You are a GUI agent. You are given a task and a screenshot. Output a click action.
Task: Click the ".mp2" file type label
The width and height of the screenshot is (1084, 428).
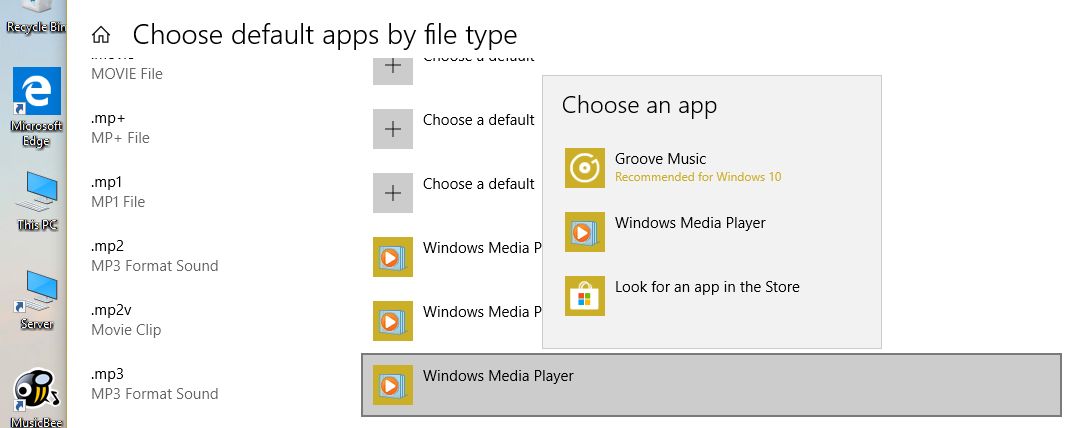(107, 247)
